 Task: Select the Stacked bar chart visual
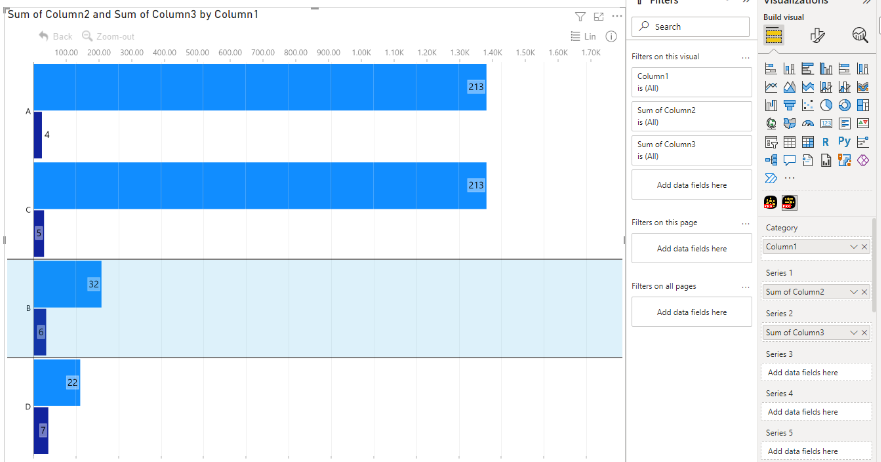pos(771,69)
